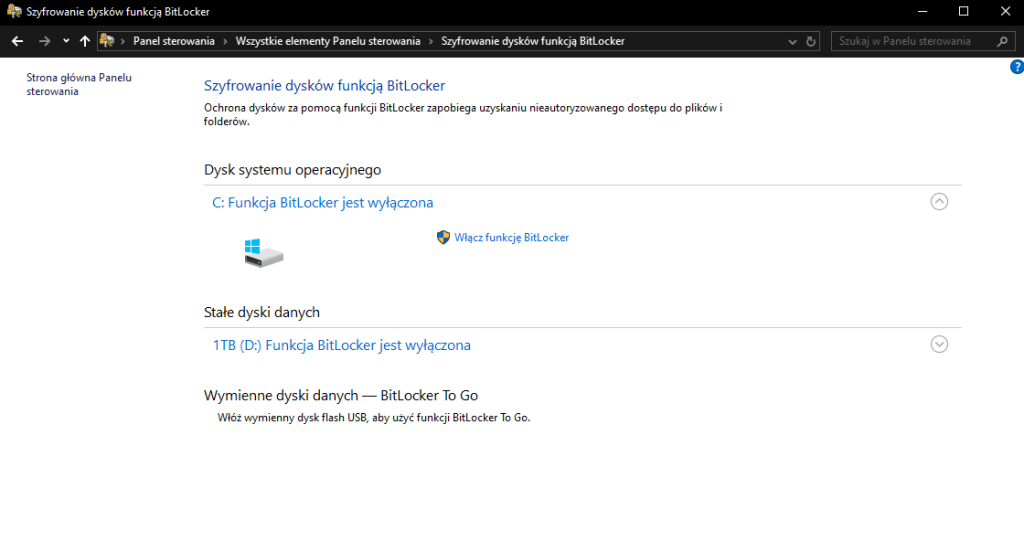The height and width of the screenshot is (552, 1024).
Task: Open the recent locations dropdown arrow
Action: (x=66, y=41)
